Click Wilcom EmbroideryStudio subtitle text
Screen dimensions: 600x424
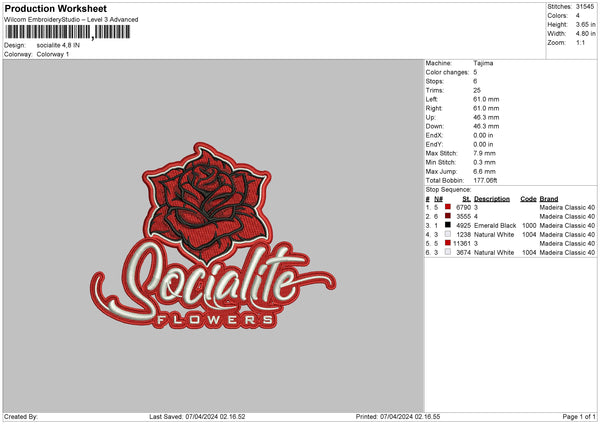(71, 20)
